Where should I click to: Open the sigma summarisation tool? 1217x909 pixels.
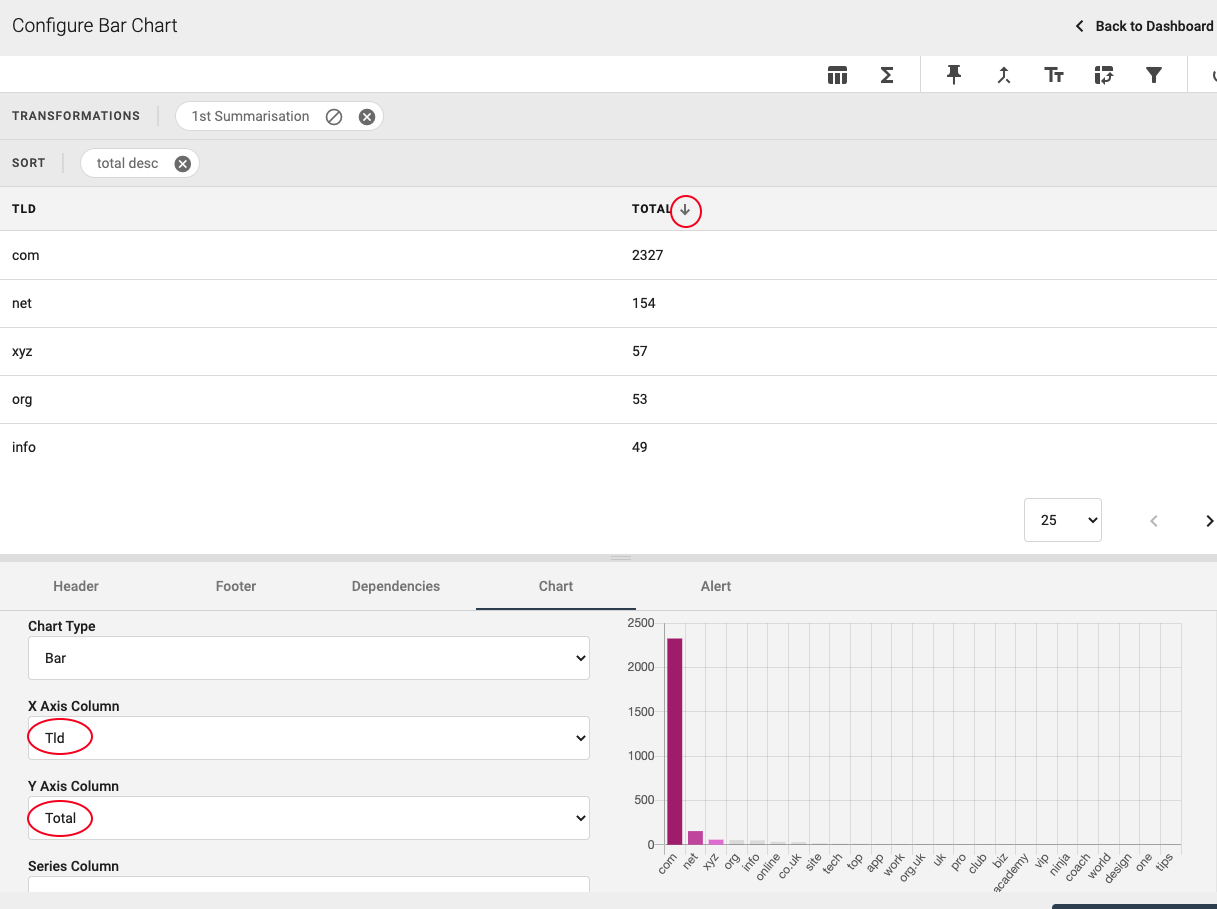(886, 75)
